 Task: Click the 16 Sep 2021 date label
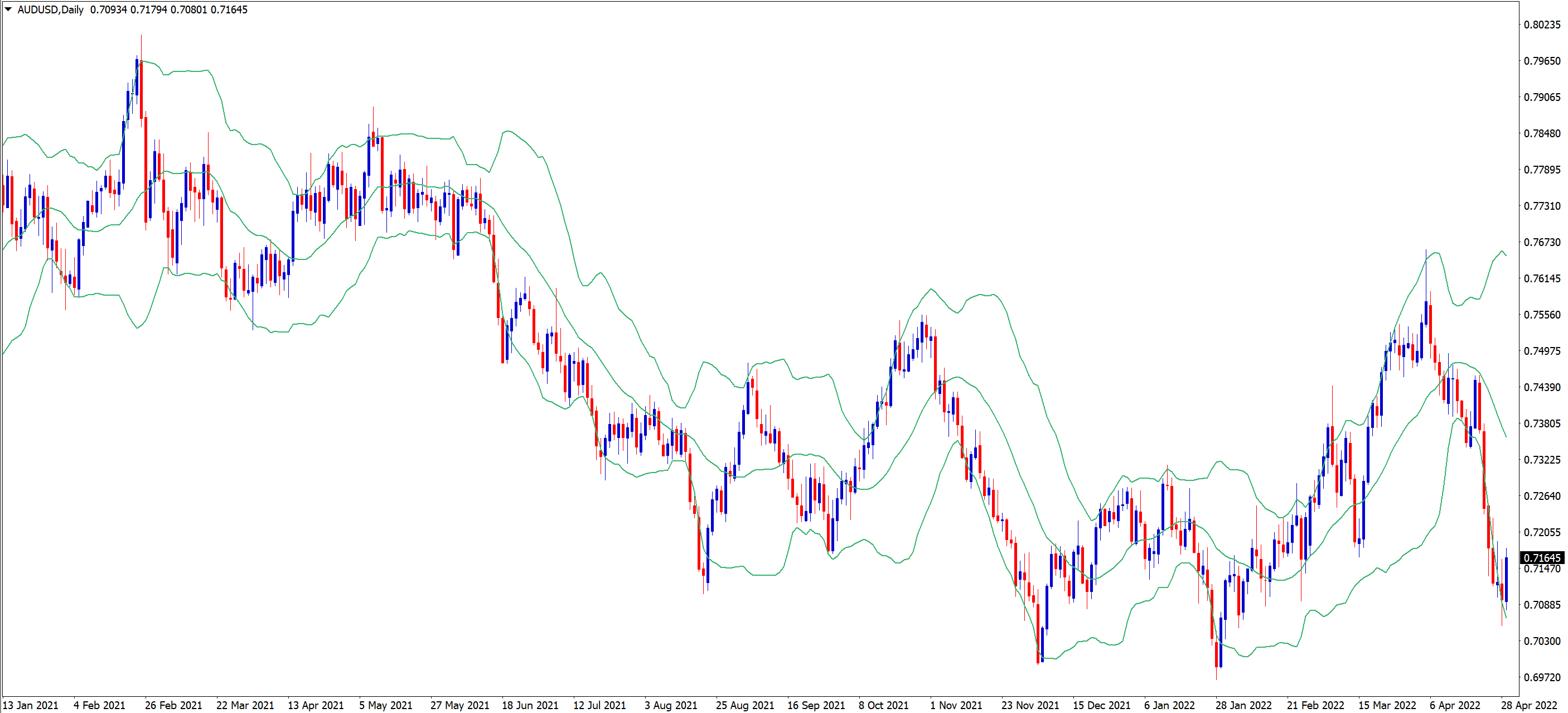816,705
